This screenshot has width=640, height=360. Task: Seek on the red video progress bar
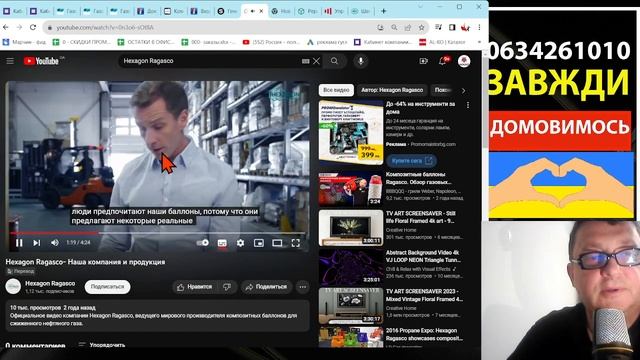(158, 233)
